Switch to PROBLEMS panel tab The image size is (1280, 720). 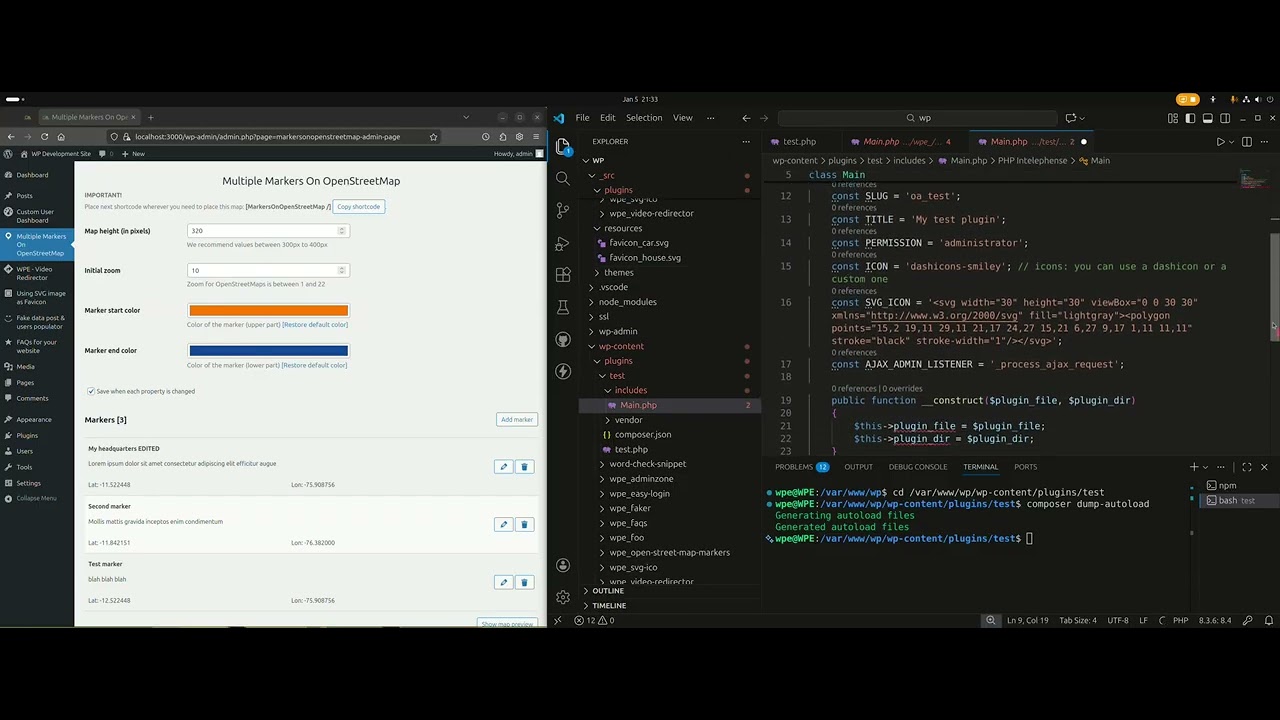[801, 467]
